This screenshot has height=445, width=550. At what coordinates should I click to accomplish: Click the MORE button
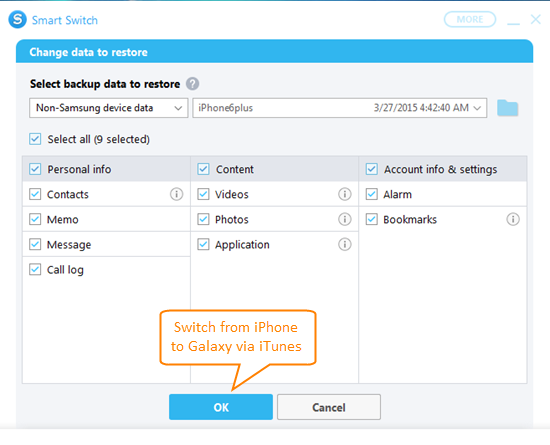[x=470, y=19]
